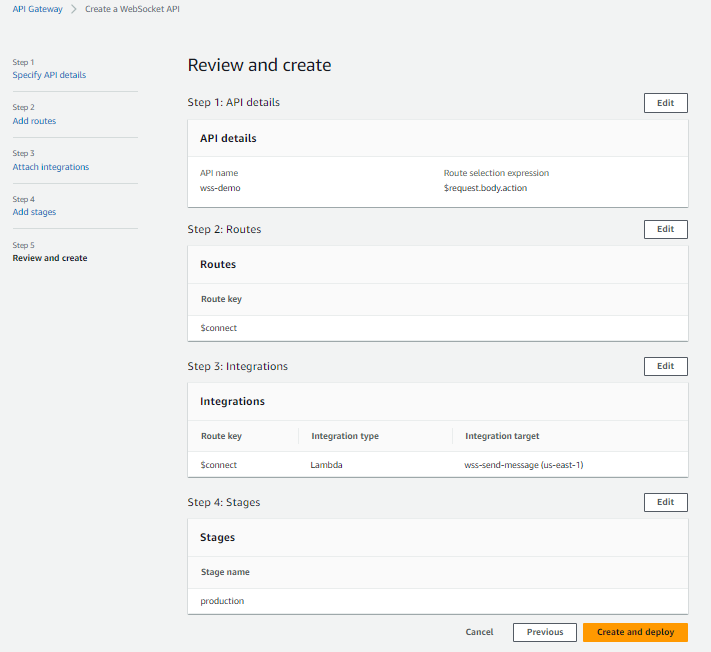This screenshot has height=652, width=711.
Task: Cancel the WebSocket API creation
Action: pos(479,632)
